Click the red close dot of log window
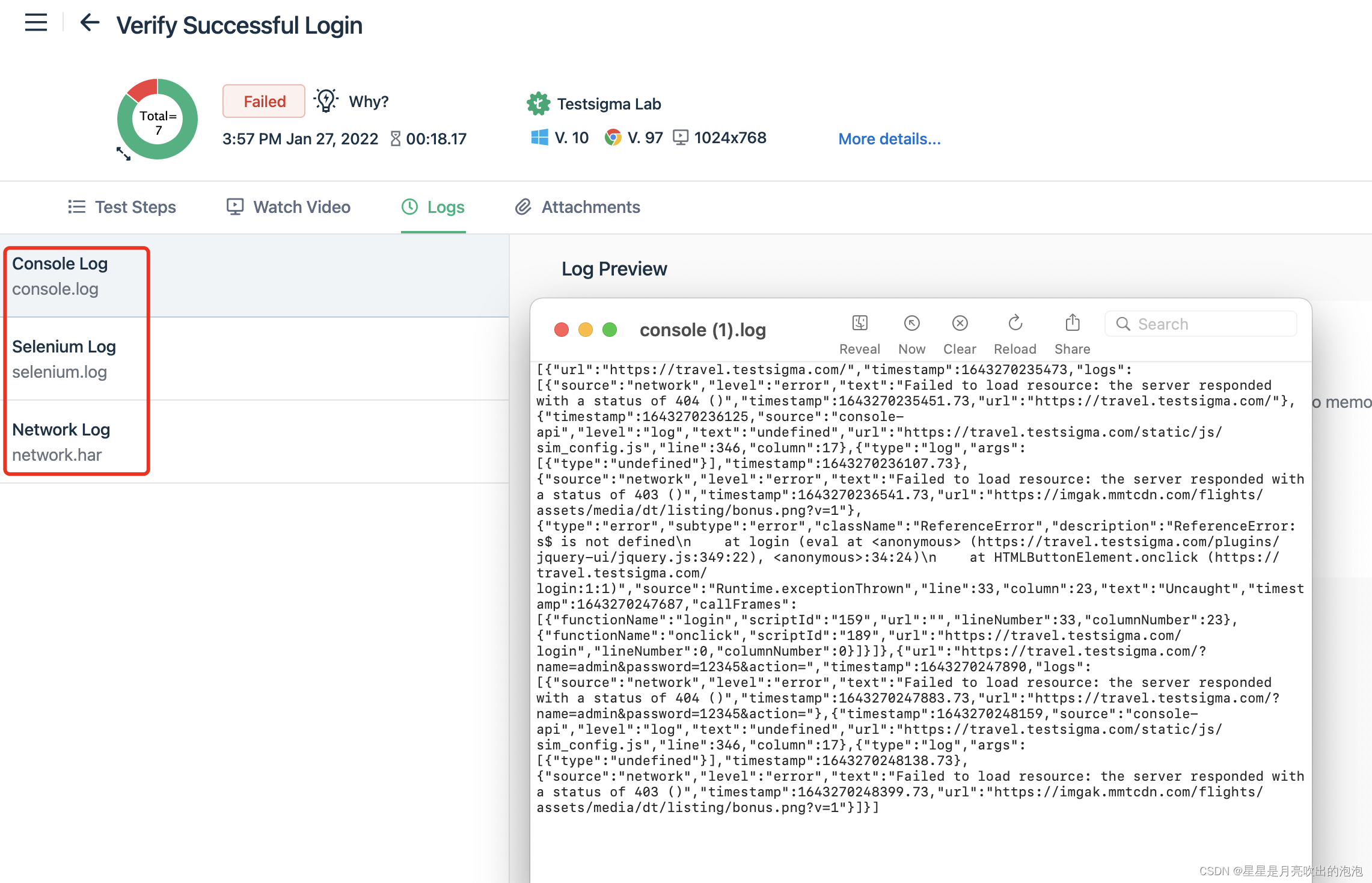The height and width of the screenshot is (883, 1372). [x=562, y=330]
